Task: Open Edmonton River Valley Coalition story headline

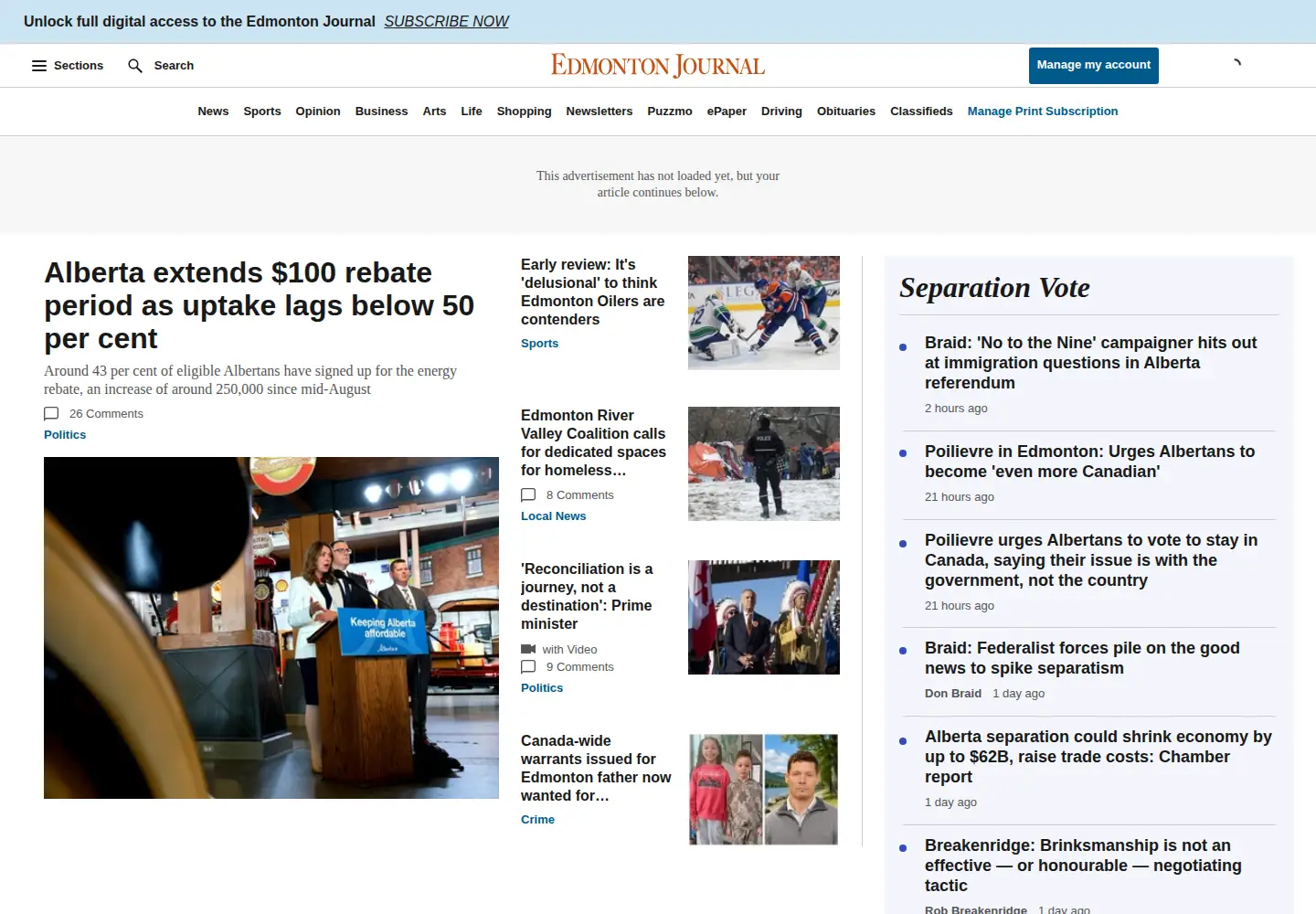Action: (x=593, y=442)
